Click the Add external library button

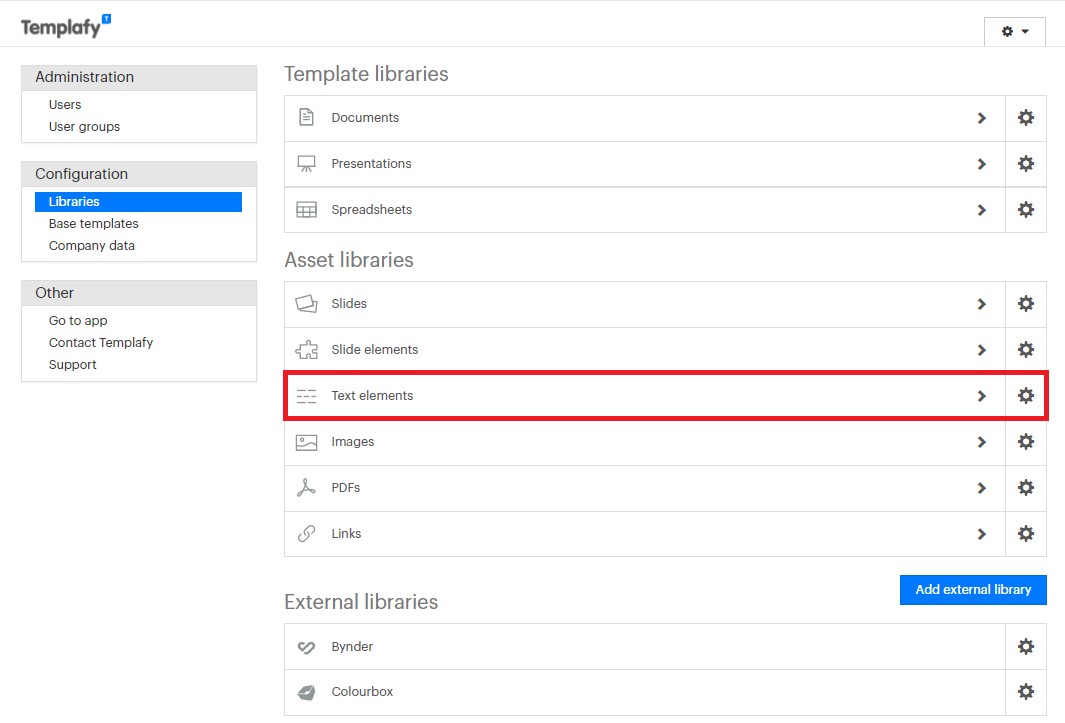coord(972,589)
